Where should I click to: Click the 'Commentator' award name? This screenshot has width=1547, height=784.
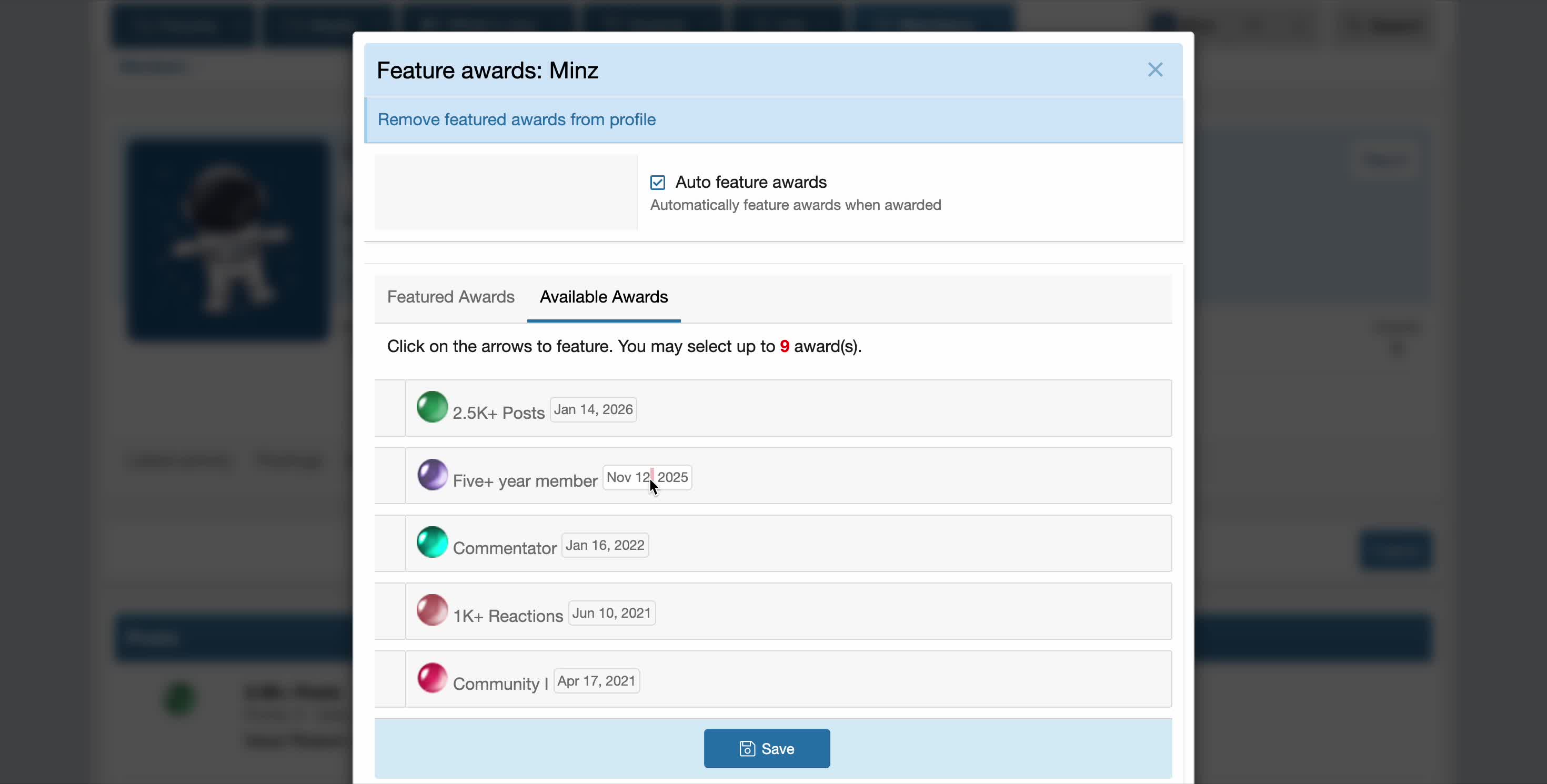505,548
